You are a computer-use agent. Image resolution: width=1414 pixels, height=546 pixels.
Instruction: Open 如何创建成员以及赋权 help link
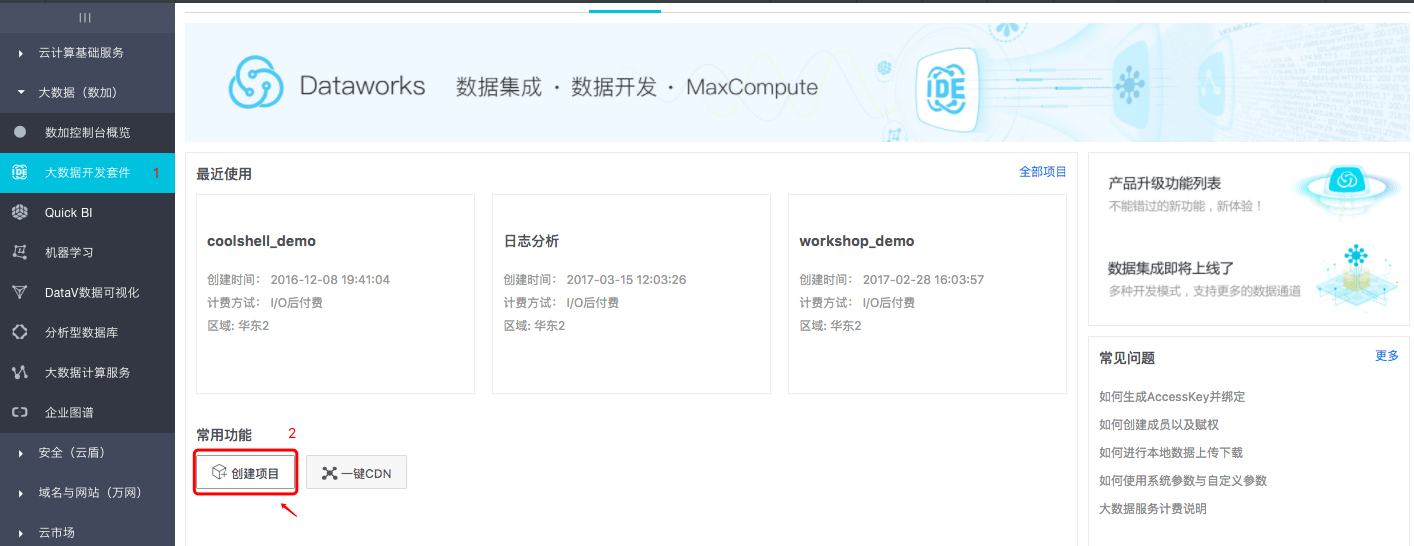(x=1159, y=425)
